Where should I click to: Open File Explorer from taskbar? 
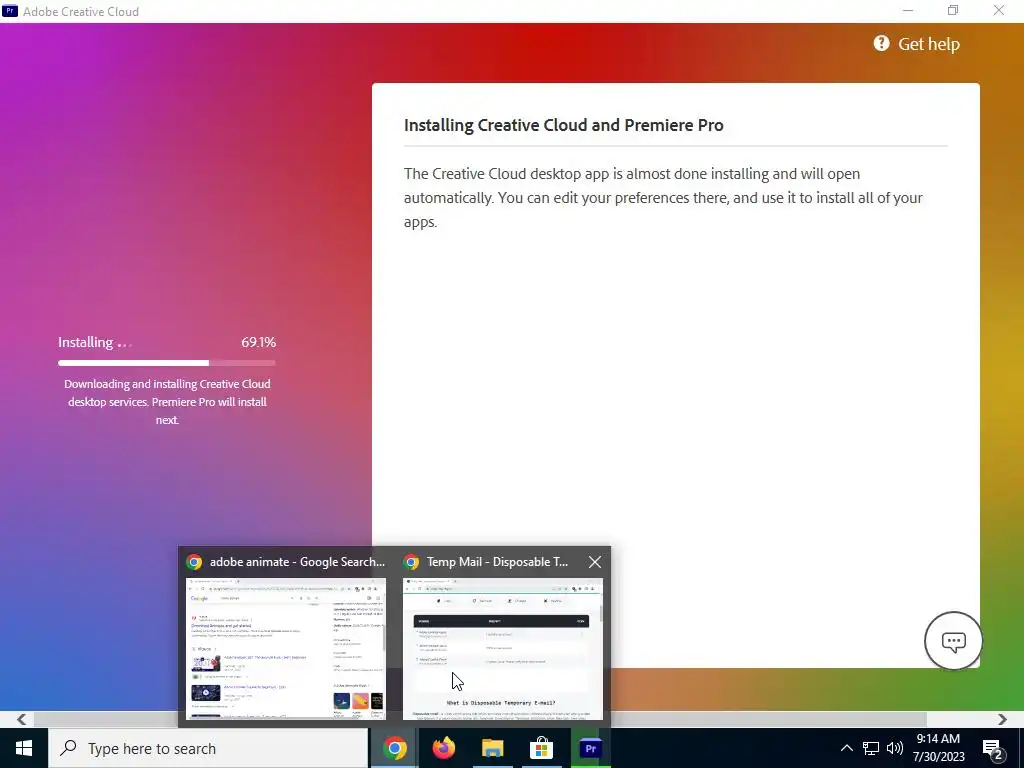coord(492,748)
